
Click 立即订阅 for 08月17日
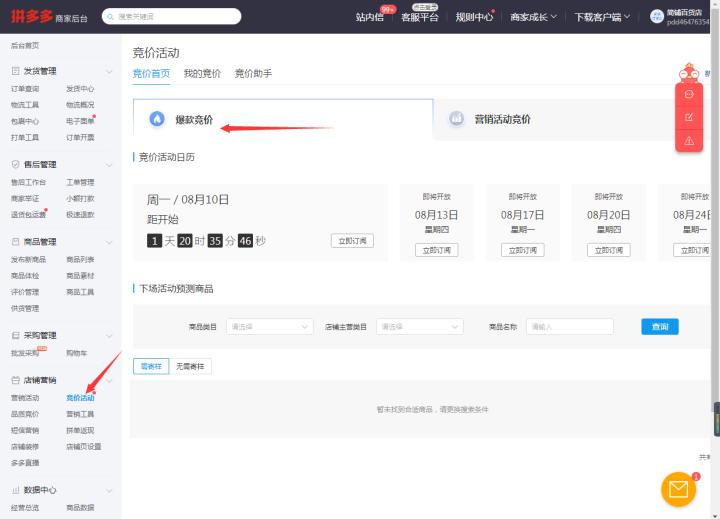point(523,250)
